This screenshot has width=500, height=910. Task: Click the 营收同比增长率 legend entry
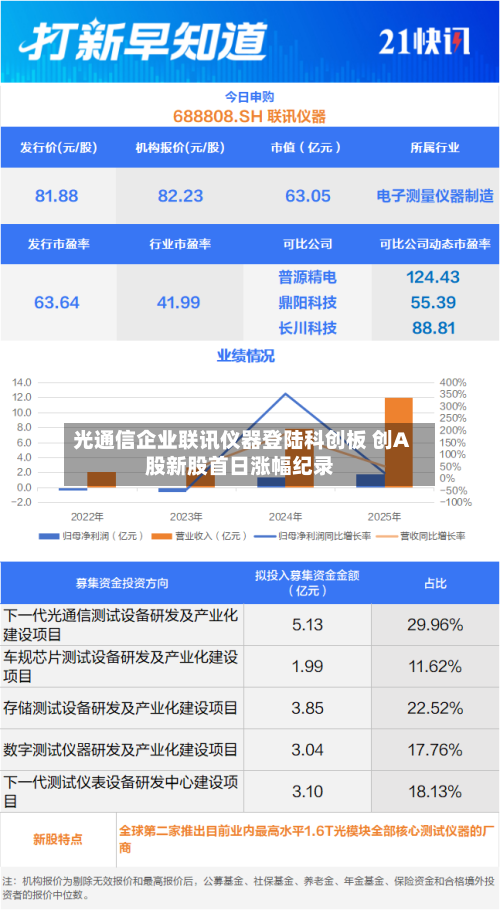click(x=422, y=536)
